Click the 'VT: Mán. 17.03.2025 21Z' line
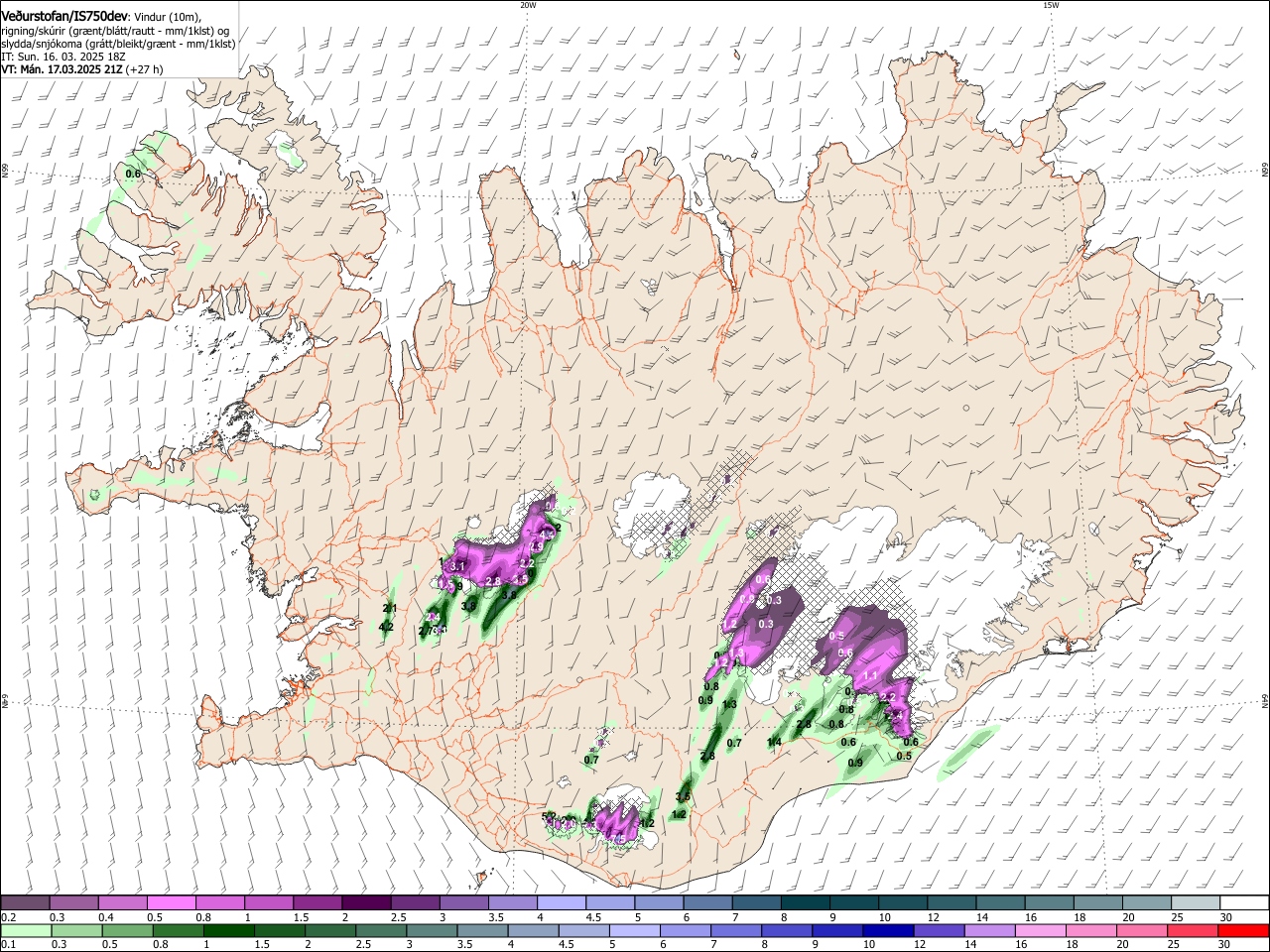This screenshot has width=1270, height=952. click(x=82, y=69)
